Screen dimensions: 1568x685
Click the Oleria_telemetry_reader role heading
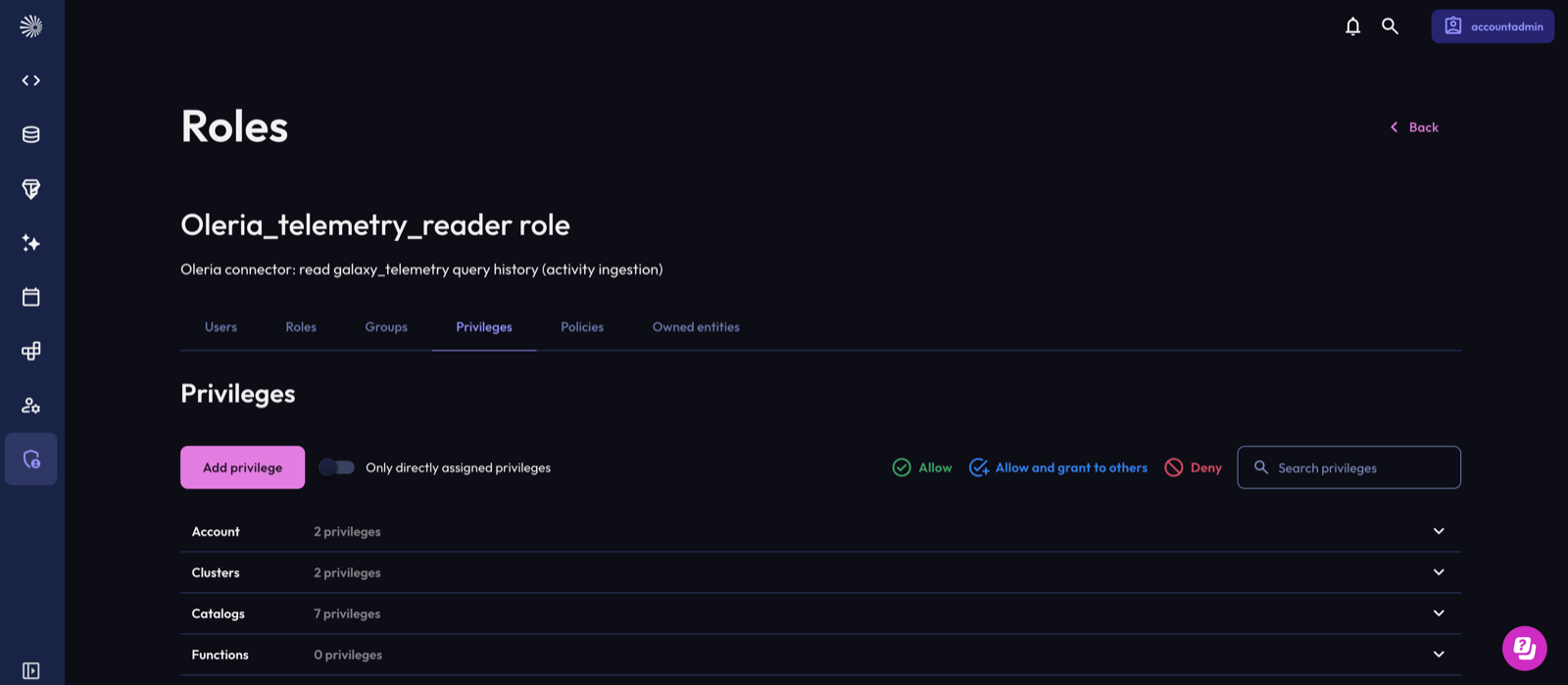(375, 224)
